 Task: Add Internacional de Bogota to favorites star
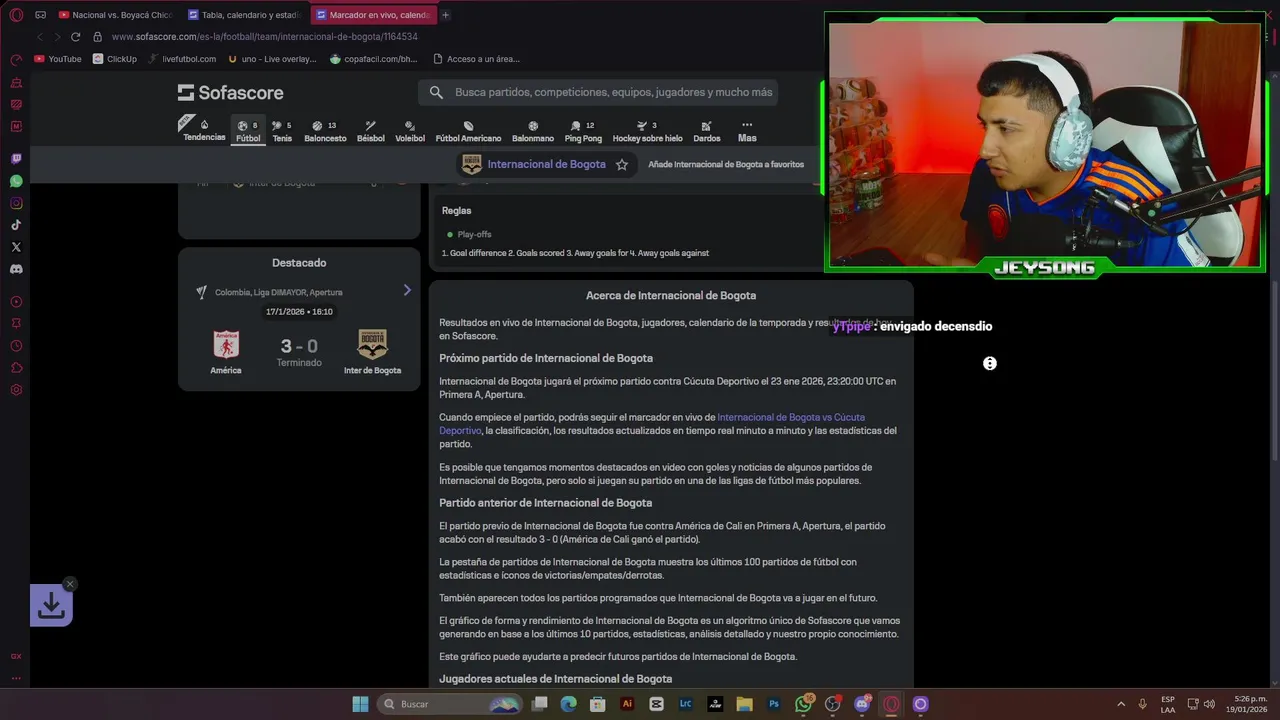pos(622,164)
